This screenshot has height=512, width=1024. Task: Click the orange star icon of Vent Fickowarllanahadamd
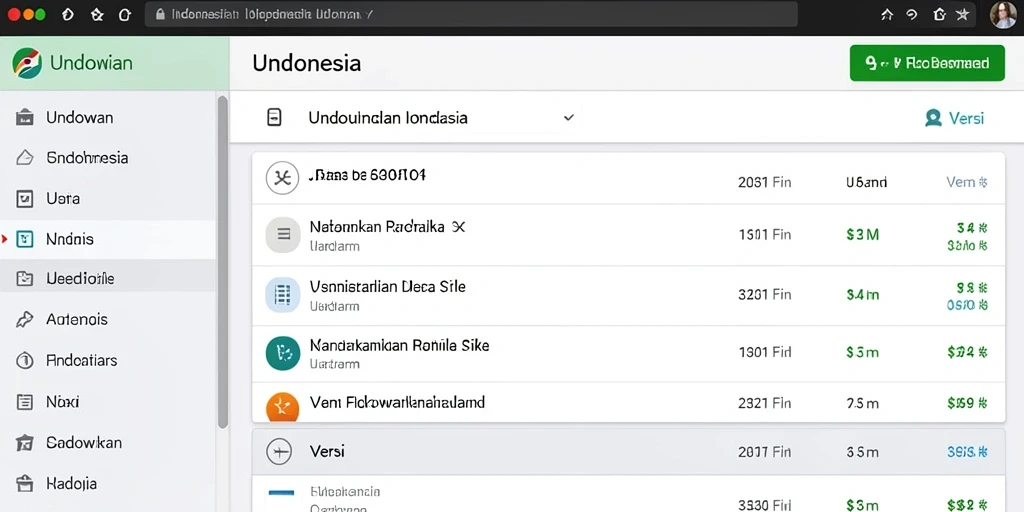(283, 407)
